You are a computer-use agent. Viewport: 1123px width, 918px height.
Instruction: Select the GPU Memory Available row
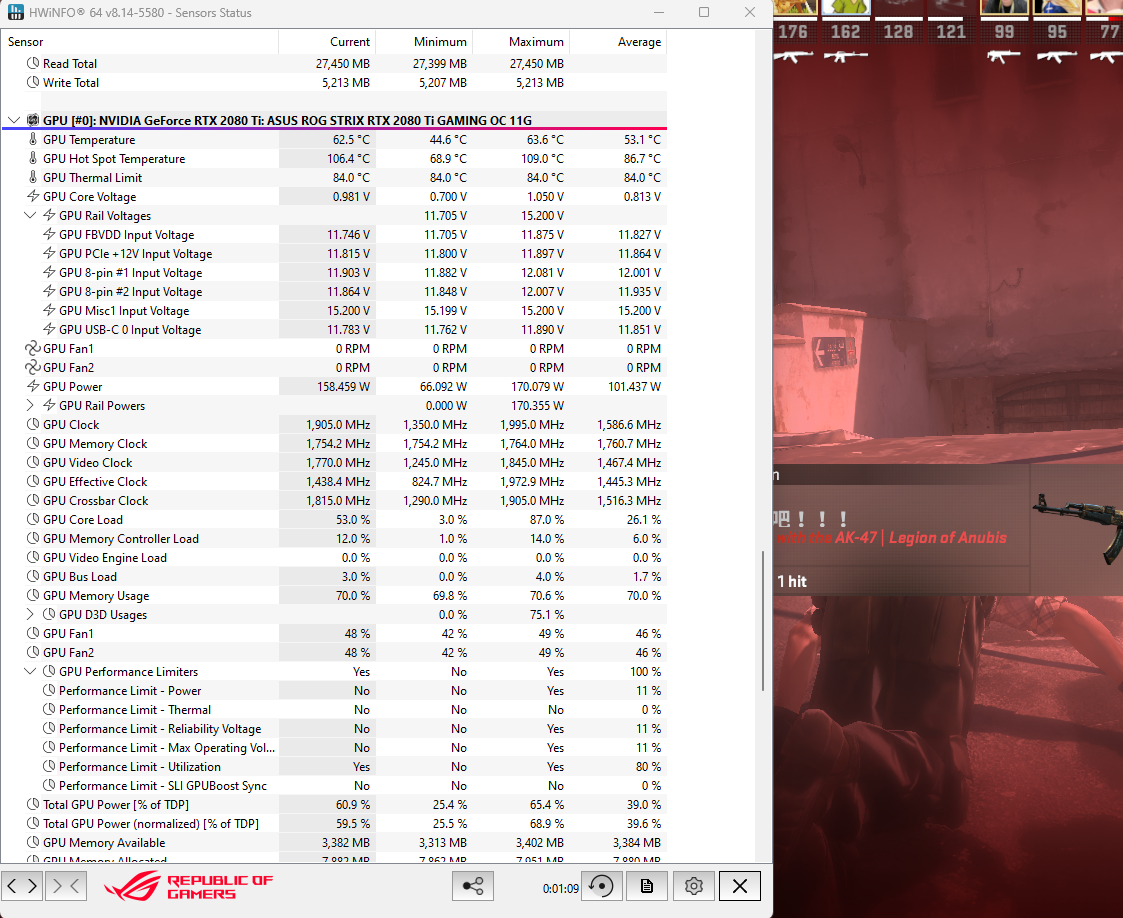click(x=334, y=843)
